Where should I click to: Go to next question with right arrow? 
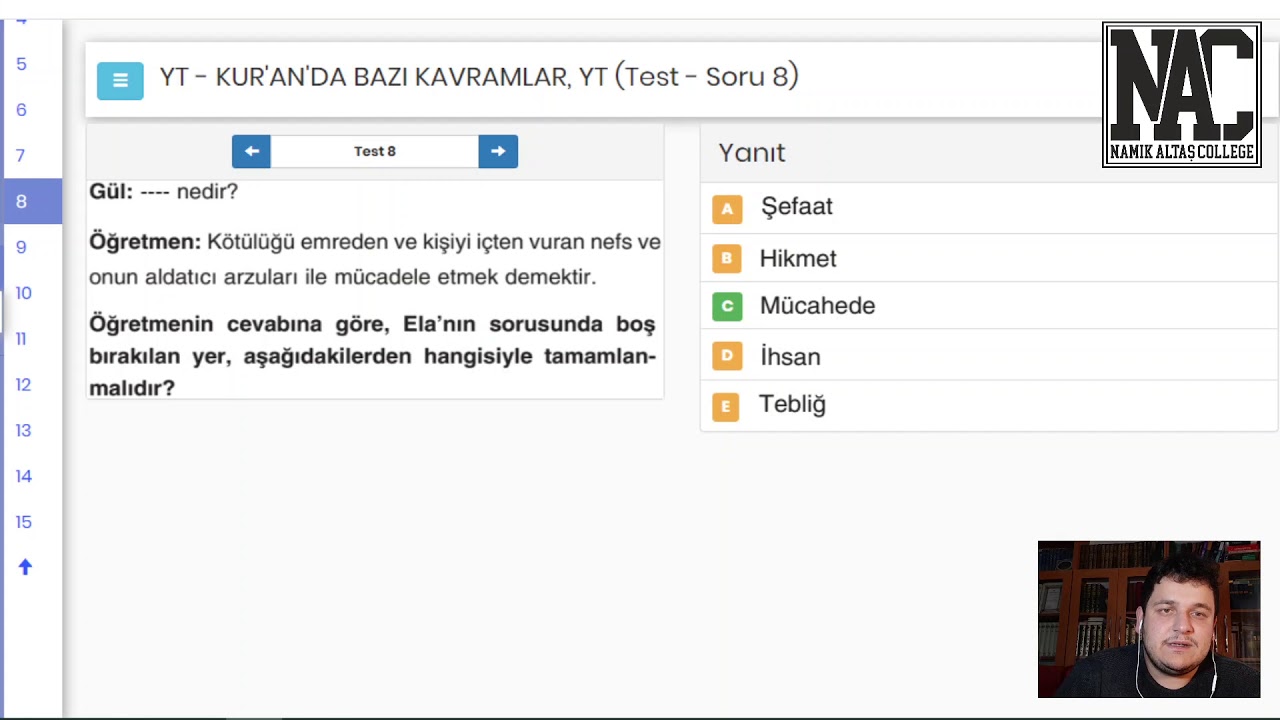coord(498,151)
